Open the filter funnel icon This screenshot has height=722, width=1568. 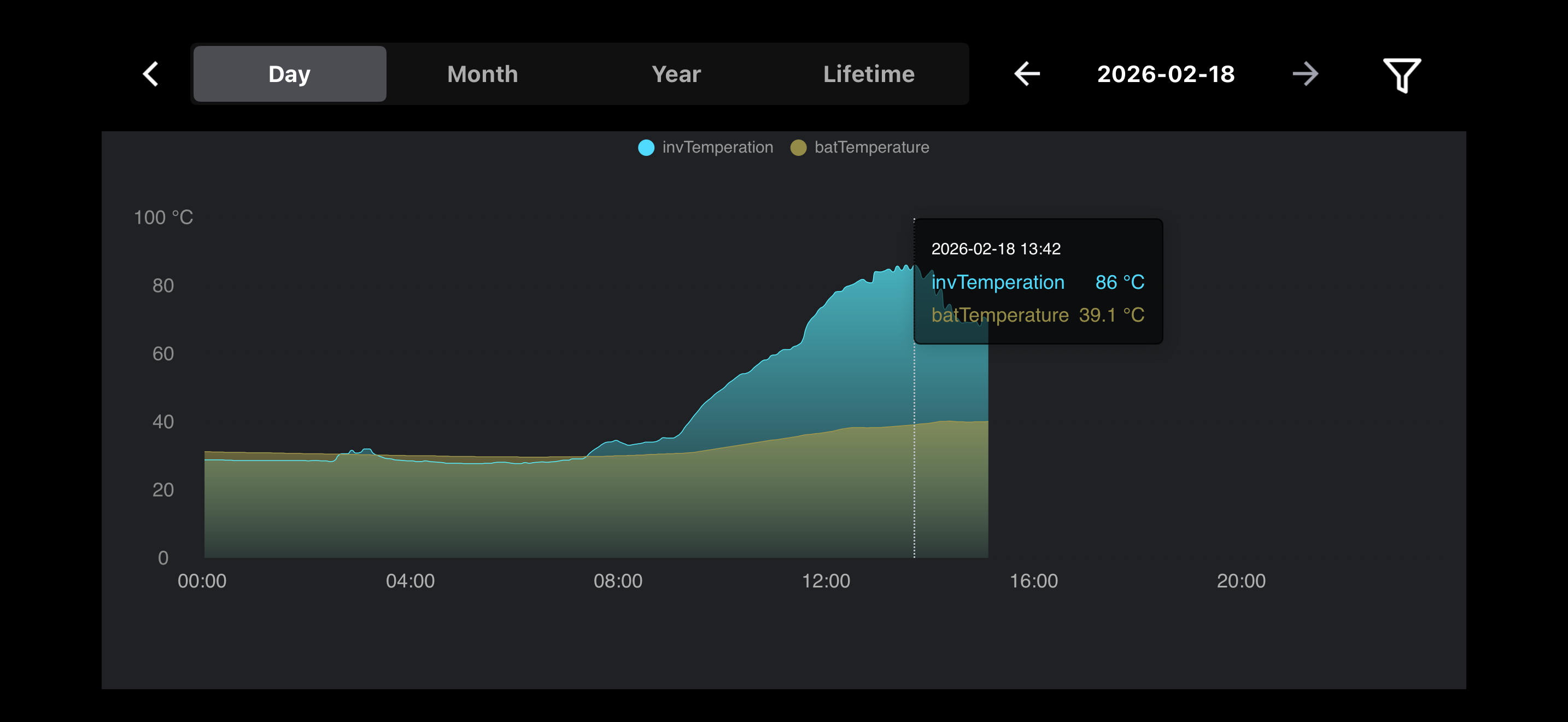[x=1401, y=75]
